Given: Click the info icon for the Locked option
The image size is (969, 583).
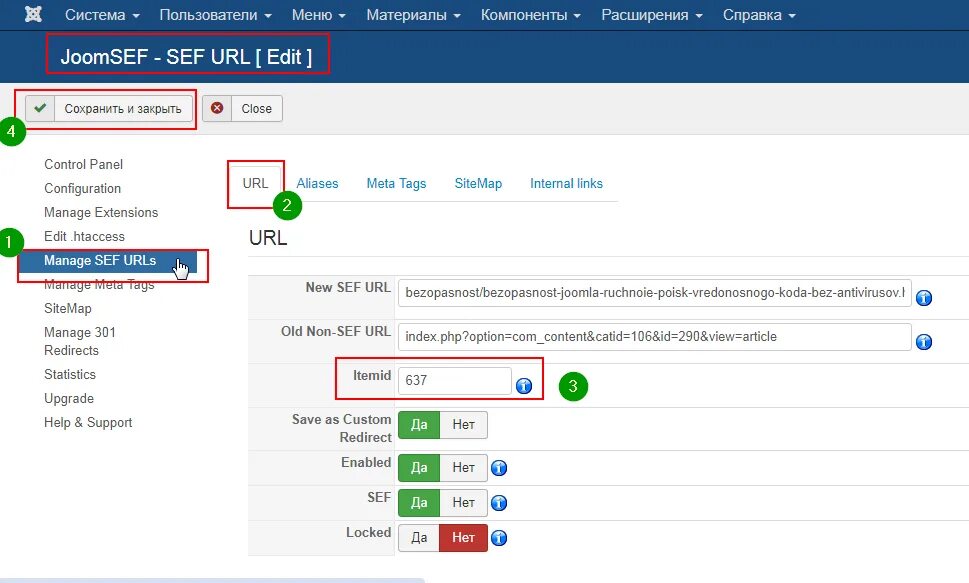Looking at the screenshot, I should (499, 538).
